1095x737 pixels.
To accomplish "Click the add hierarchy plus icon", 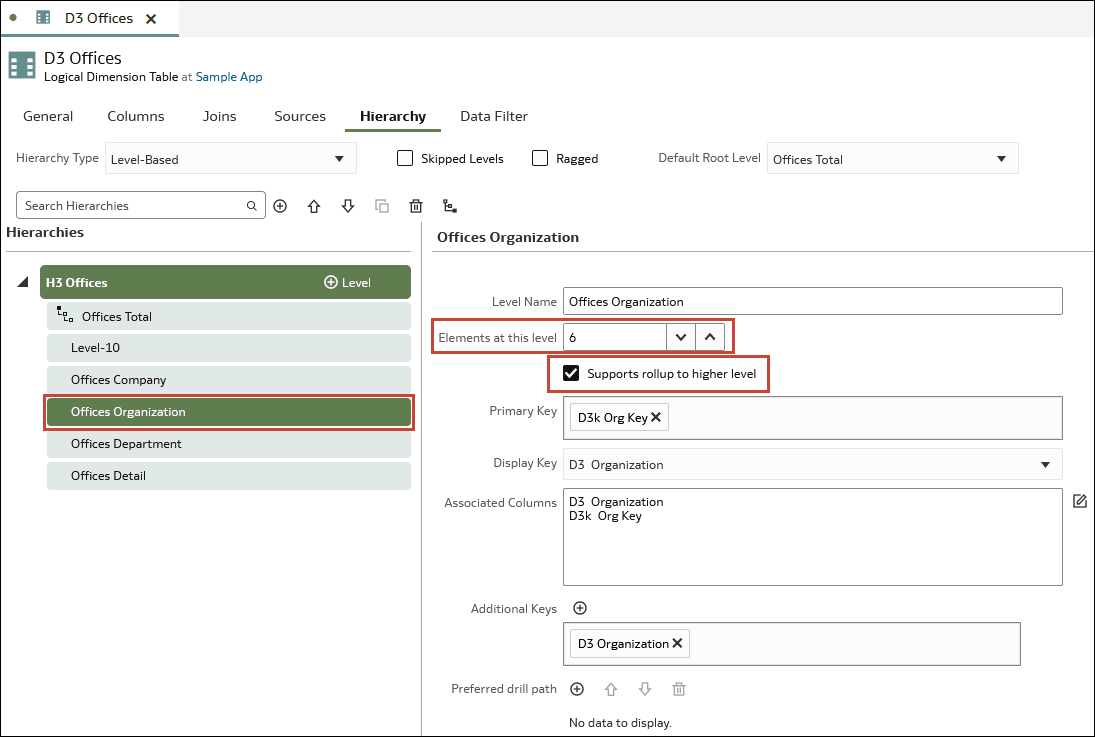I will [280, 206].
